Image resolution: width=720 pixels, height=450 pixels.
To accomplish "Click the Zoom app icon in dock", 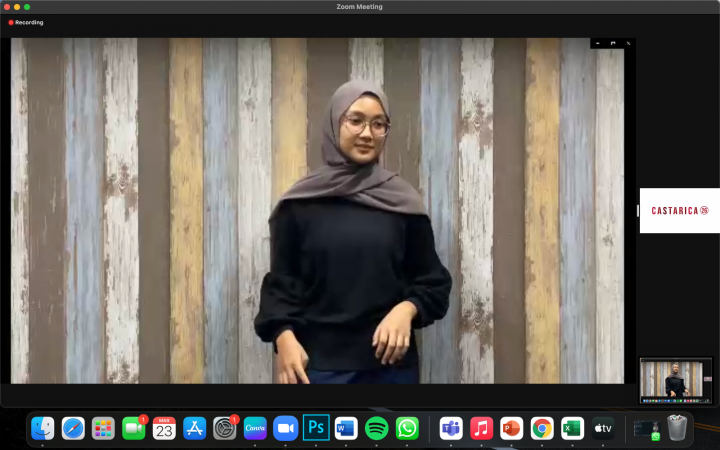I will click(286, 429).
